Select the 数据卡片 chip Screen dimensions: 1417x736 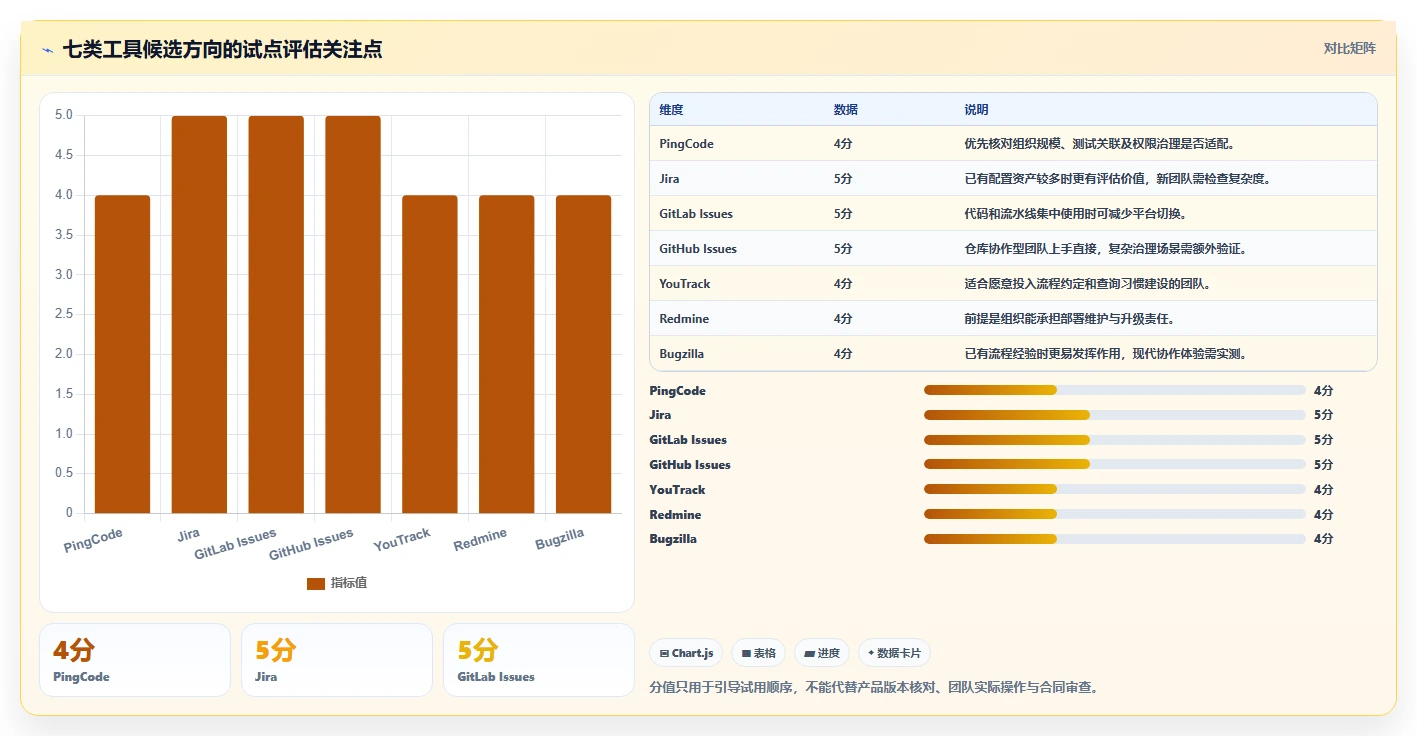(x=895, y=653)
